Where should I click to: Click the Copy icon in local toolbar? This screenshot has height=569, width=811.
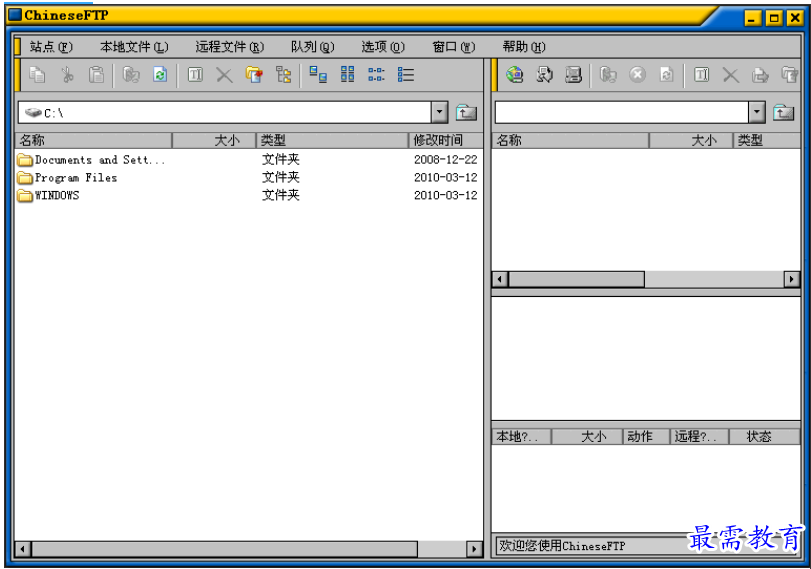pyautogui.click(x=37, y=75)
